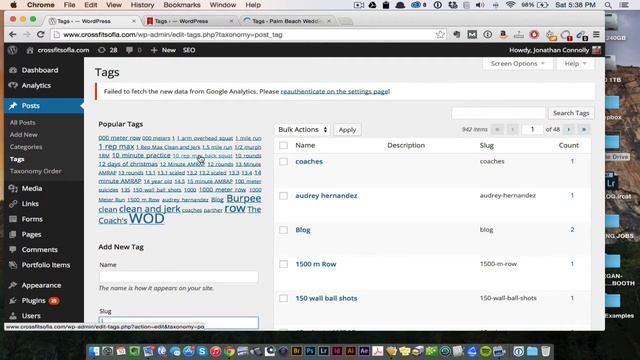The image size is (640, 360).
Task: Click WOD in Popular Tags cloud
Action: click(147, 219)
